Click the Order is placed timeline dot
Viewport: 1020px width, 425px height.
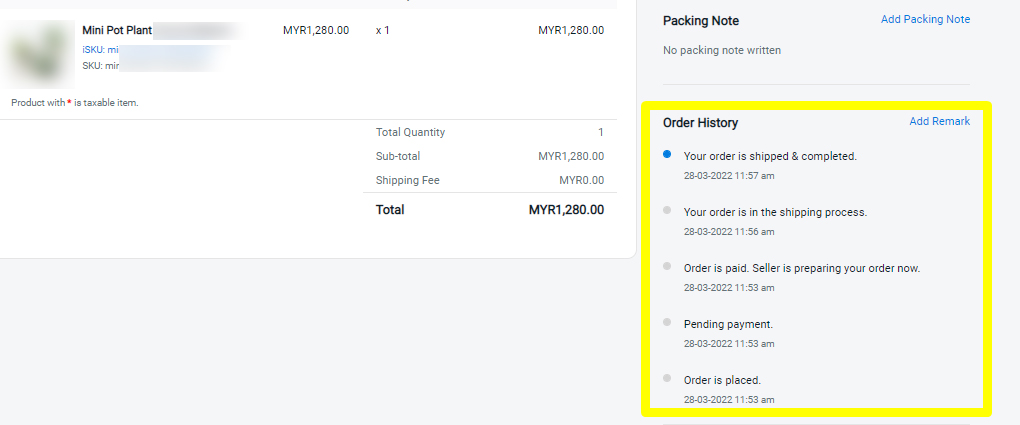667,378
